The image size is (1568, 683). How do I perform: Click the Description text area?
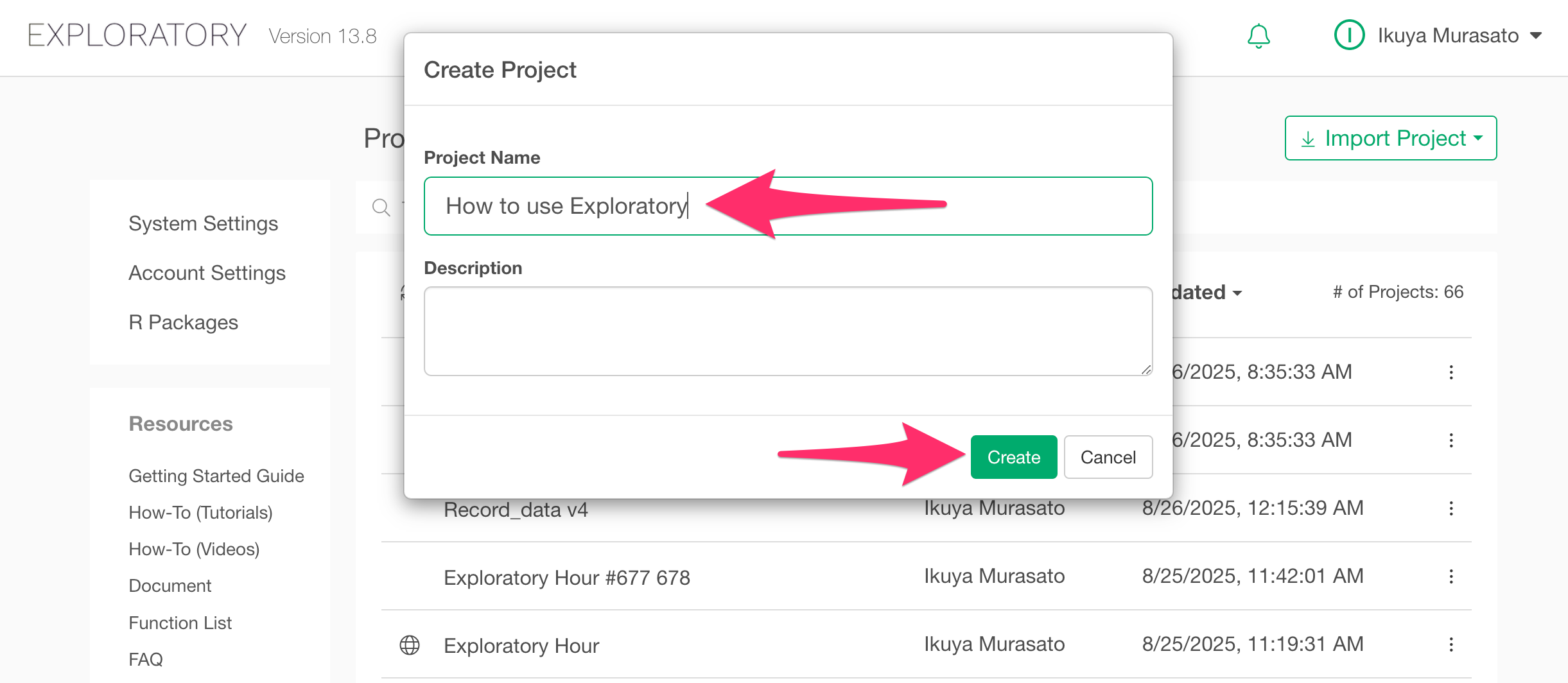(x=788, y=331)
